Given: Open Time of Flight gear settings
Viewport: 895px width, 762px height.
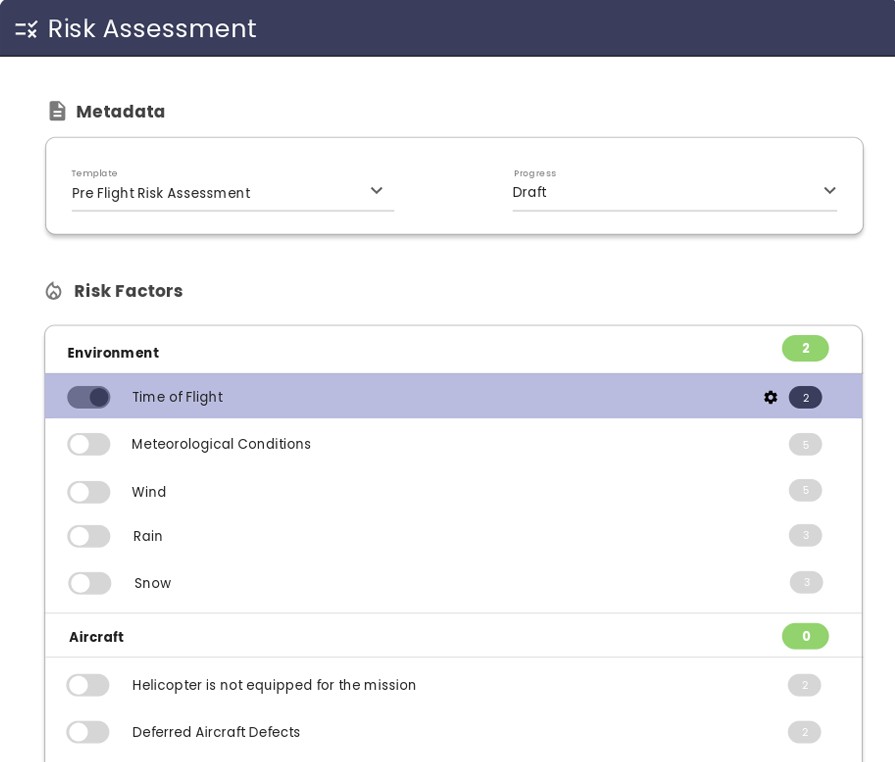Looking at the screenshot, I should point(771,397).
